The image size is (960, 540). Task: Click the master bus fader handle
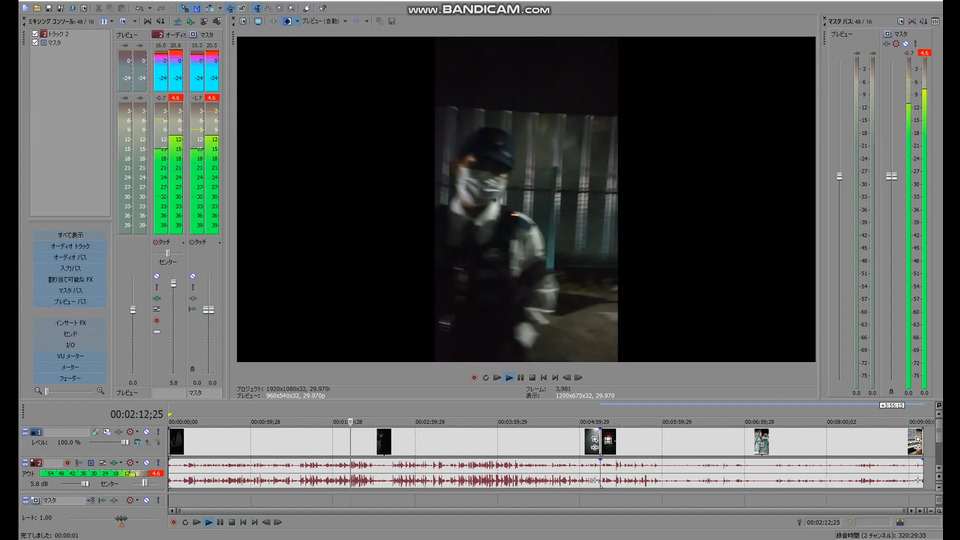891,176
